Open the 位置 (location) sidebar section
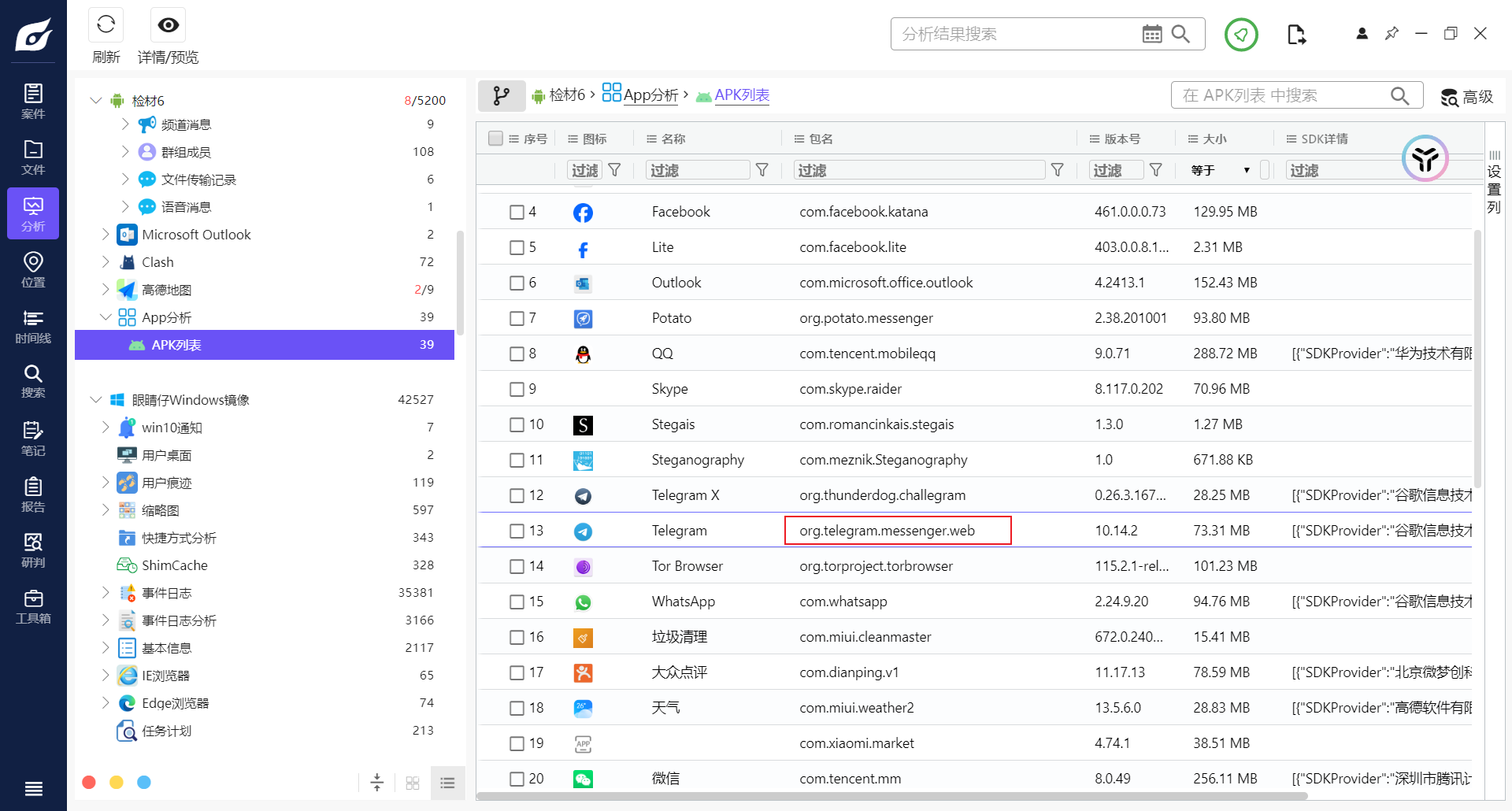This screenshot has width=1512, height=811. 33,269
